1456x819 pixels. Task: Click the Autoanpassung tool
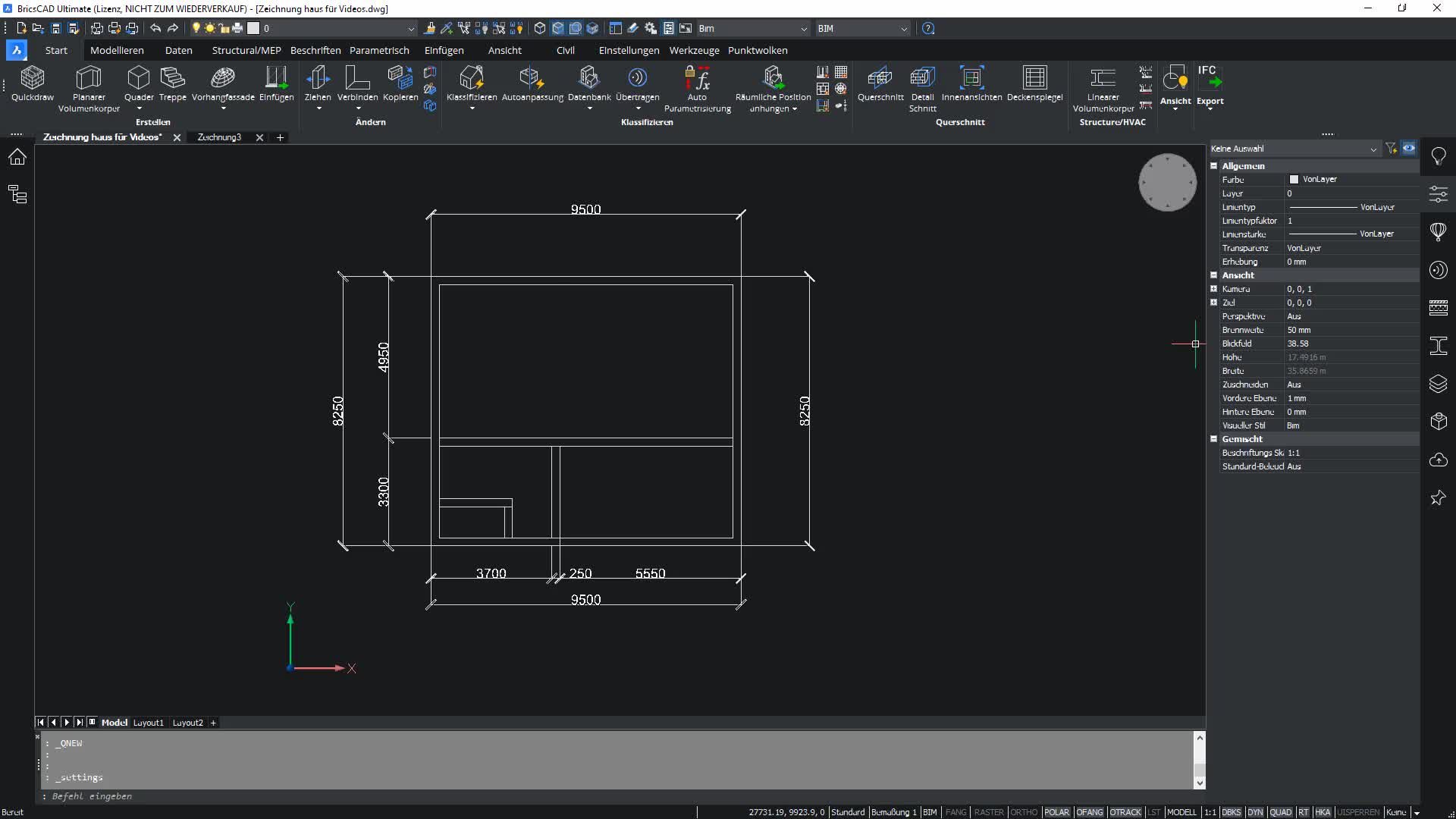click(x=532, y=83)
